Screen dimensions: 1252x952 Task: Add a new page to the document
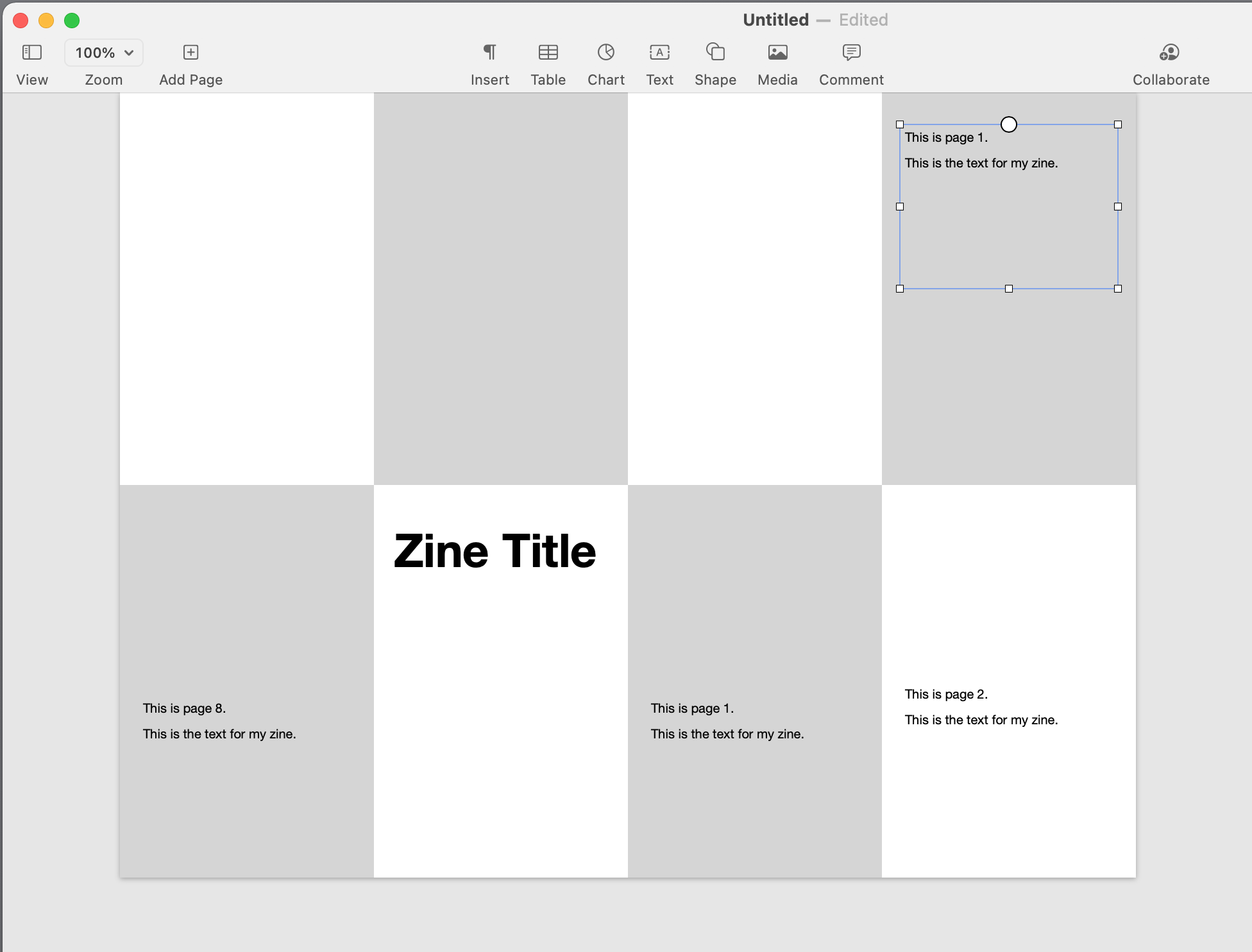190,53
